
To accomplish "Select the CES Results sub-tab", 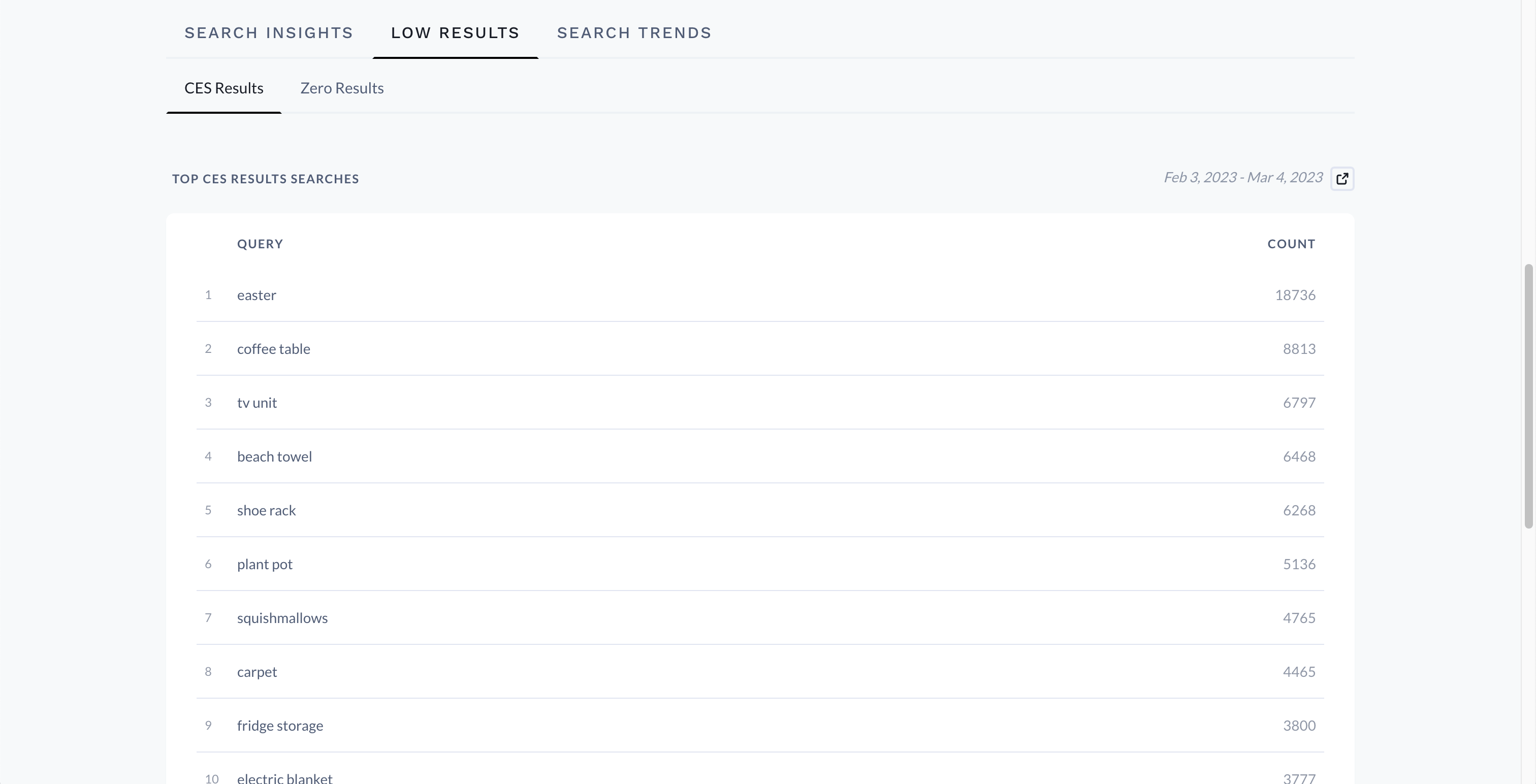I will (x=223, y=88).
